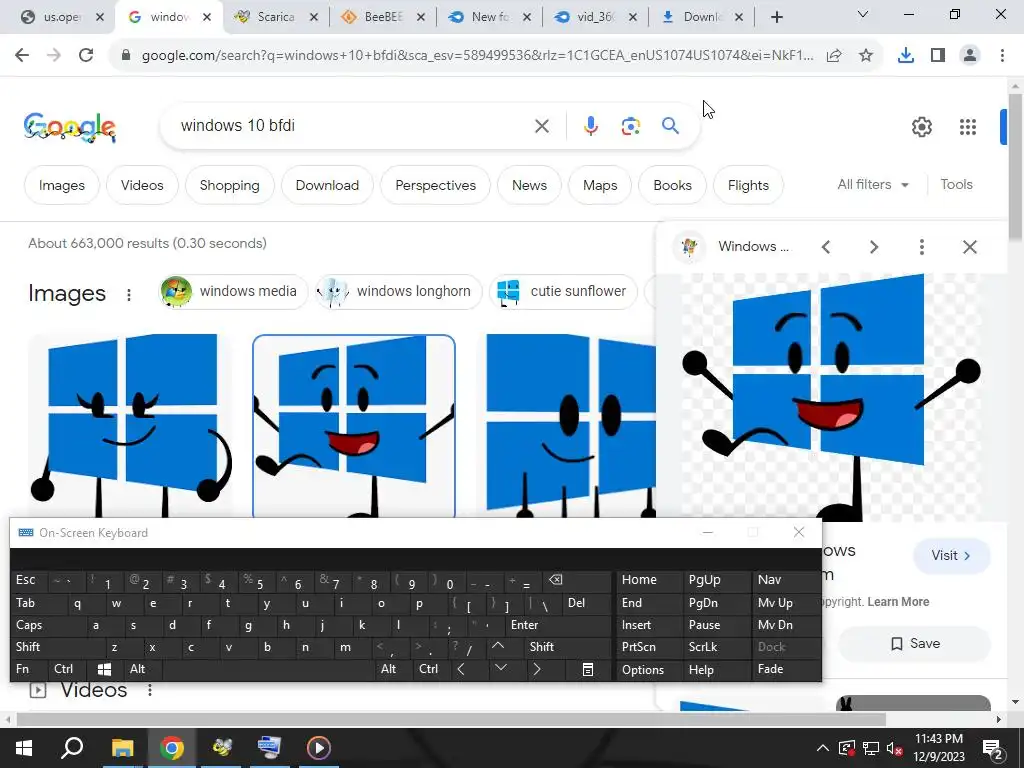Image resolution: width=1024 pixels, height=768 pixels.
Task: Show hidden system tray icons
Action: 822,748
